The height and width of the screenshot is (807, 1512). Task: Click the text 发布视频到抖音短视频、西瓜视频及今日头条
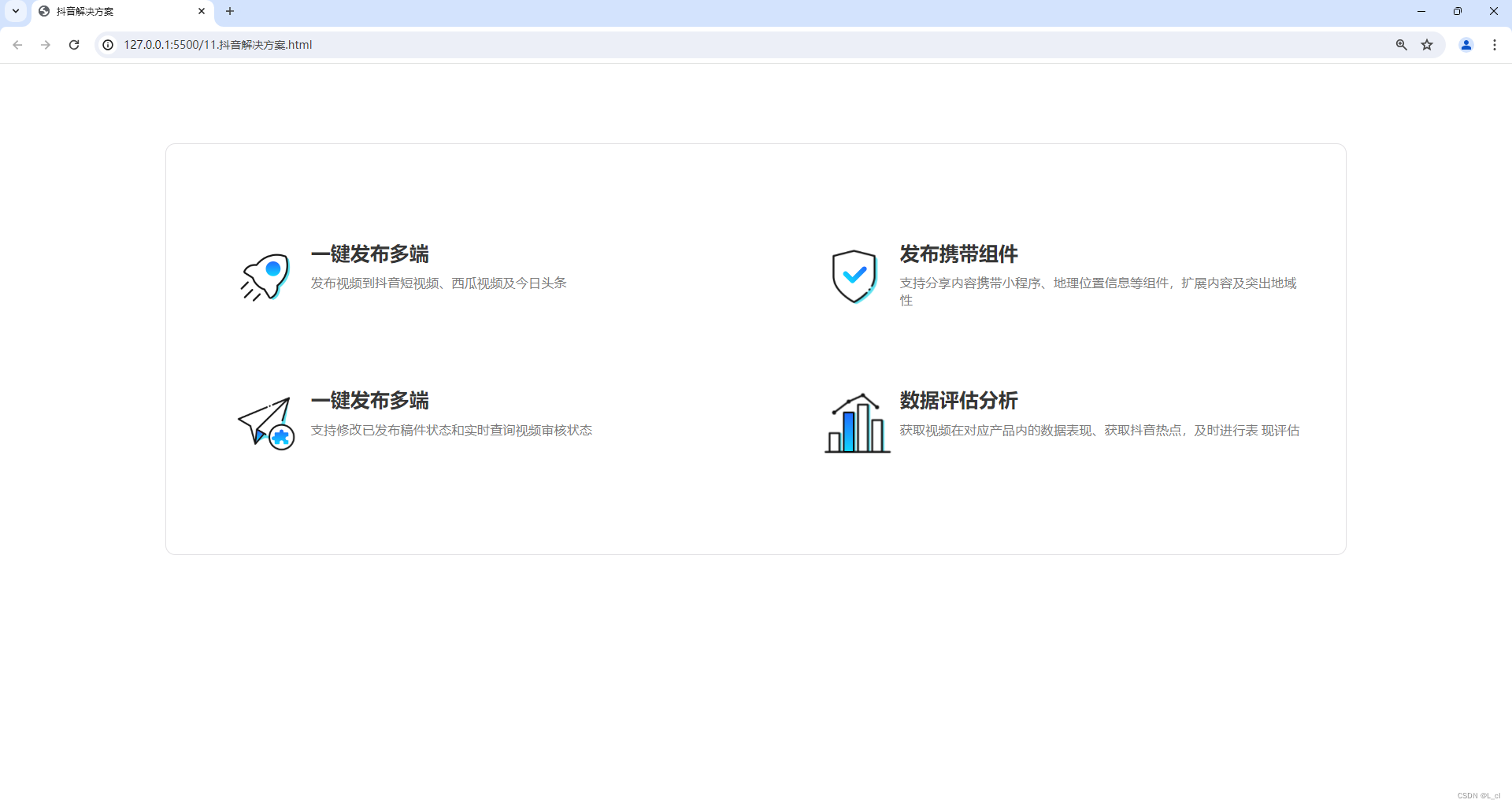pyautogui.click(x=439, y=283)
